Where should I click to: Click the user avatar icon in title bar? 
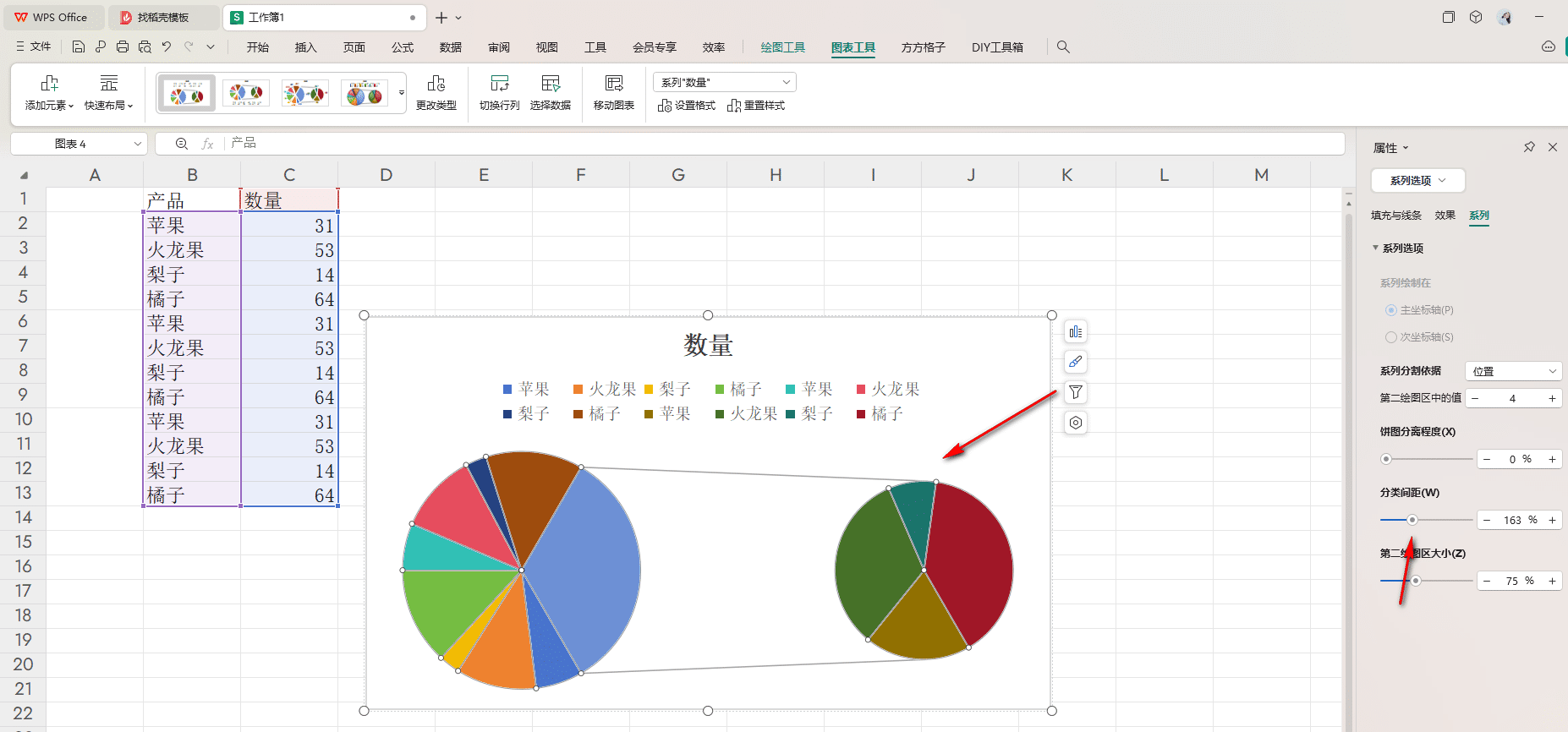[1505, 17]
